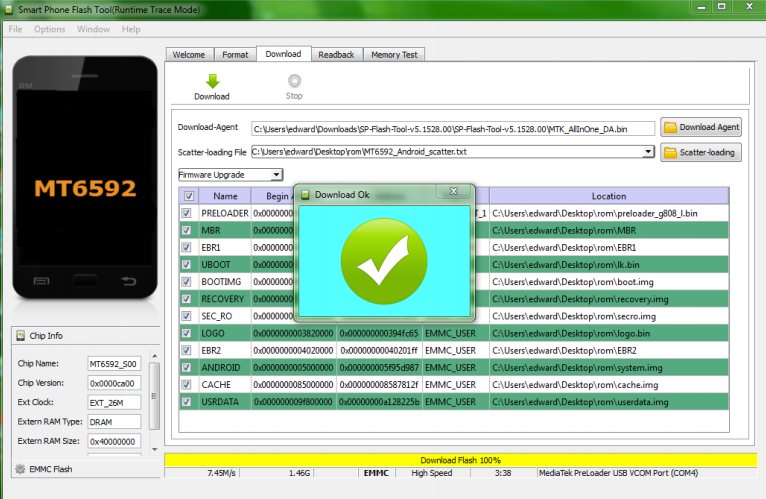Viewport: 766px width, 499px height.
Task: Uncheck the PRELOADER checkbox
Action: [x=186, y=213]
